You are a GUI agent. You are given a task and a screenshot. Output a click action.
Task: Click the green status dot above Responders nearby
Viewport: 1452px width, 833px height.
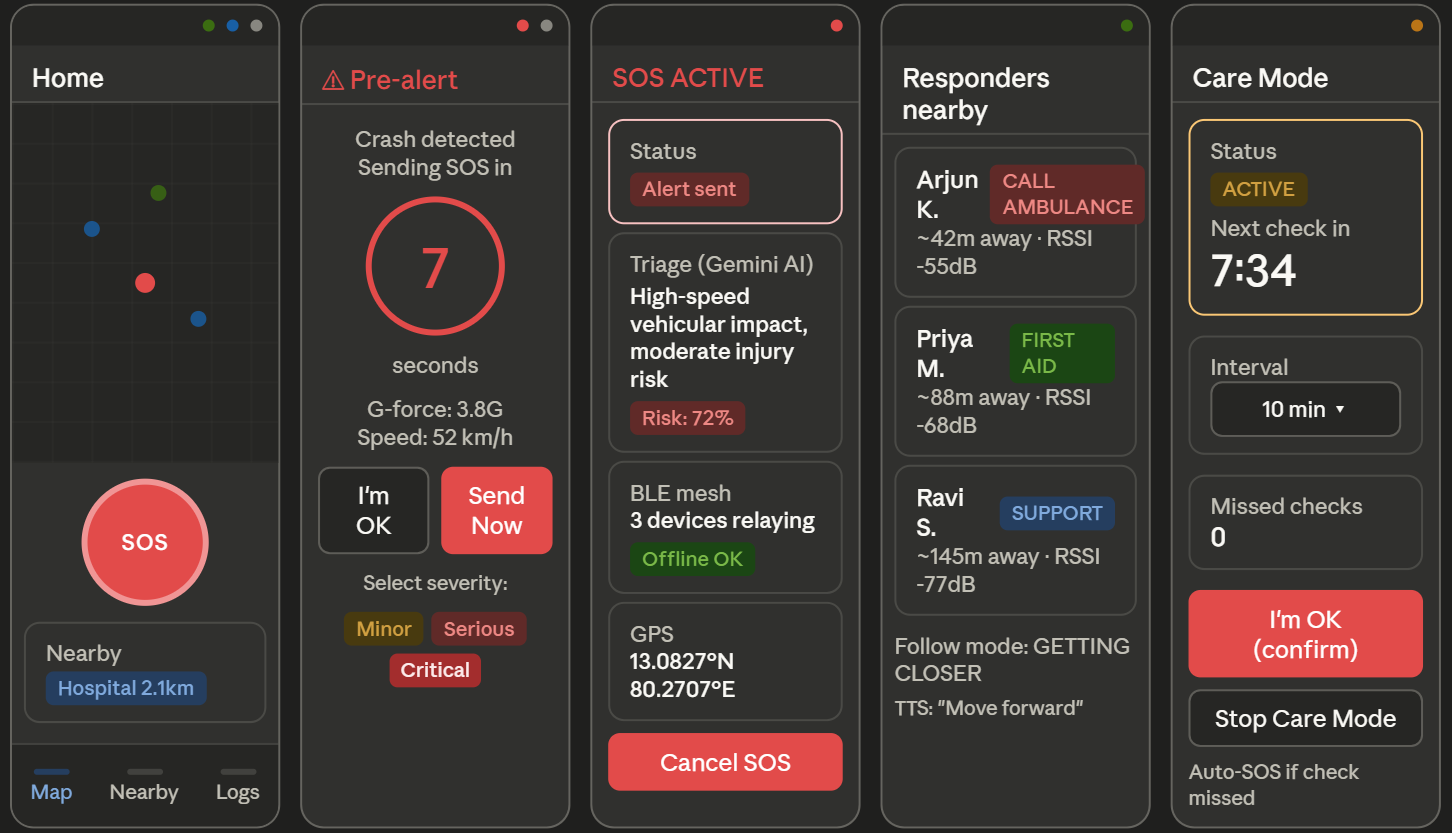[1127, 26]
